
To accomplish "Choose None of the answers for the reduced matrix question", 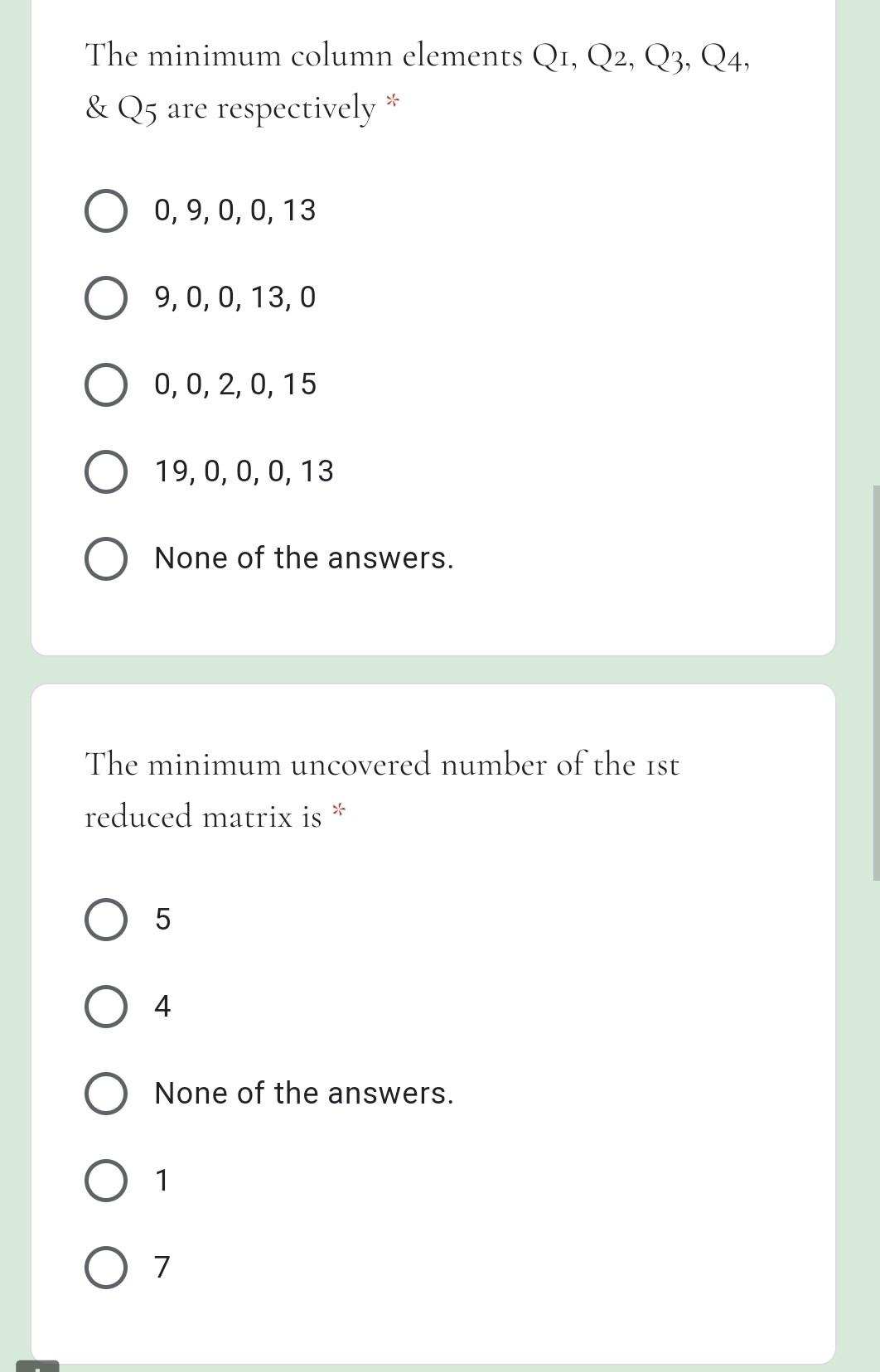I will (303, 1094).
